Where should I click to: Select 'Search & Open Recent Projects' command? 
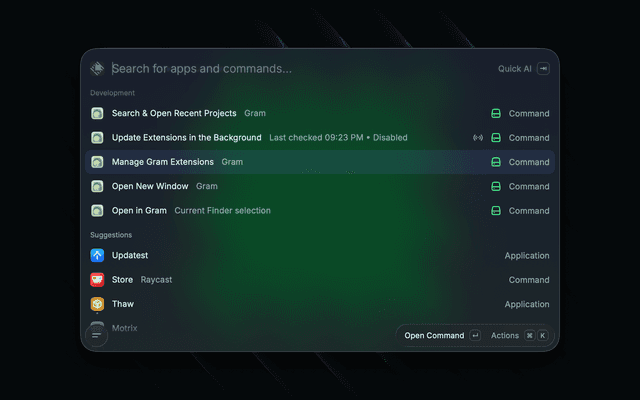320,113
